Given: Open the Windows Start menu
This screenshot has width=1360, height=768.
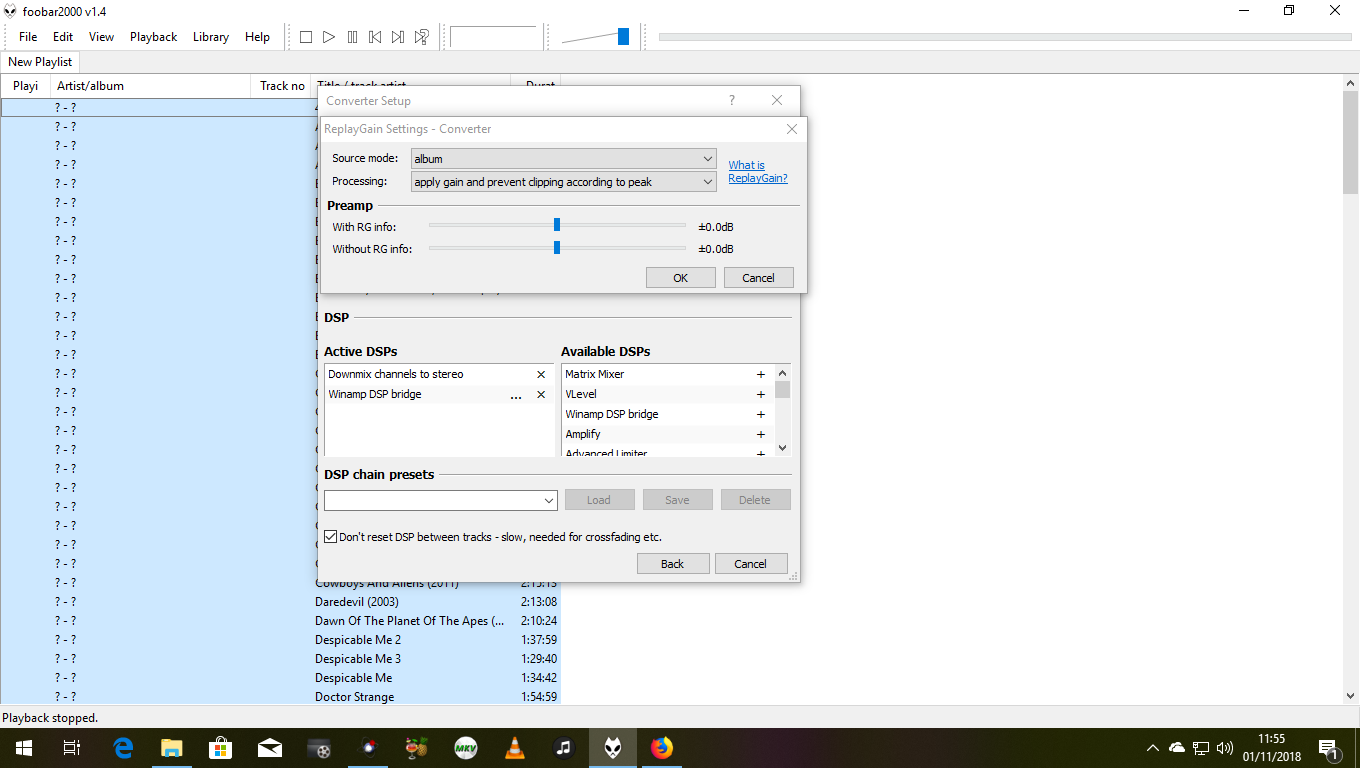Looking at the screenshot, I should coord(24,747).
